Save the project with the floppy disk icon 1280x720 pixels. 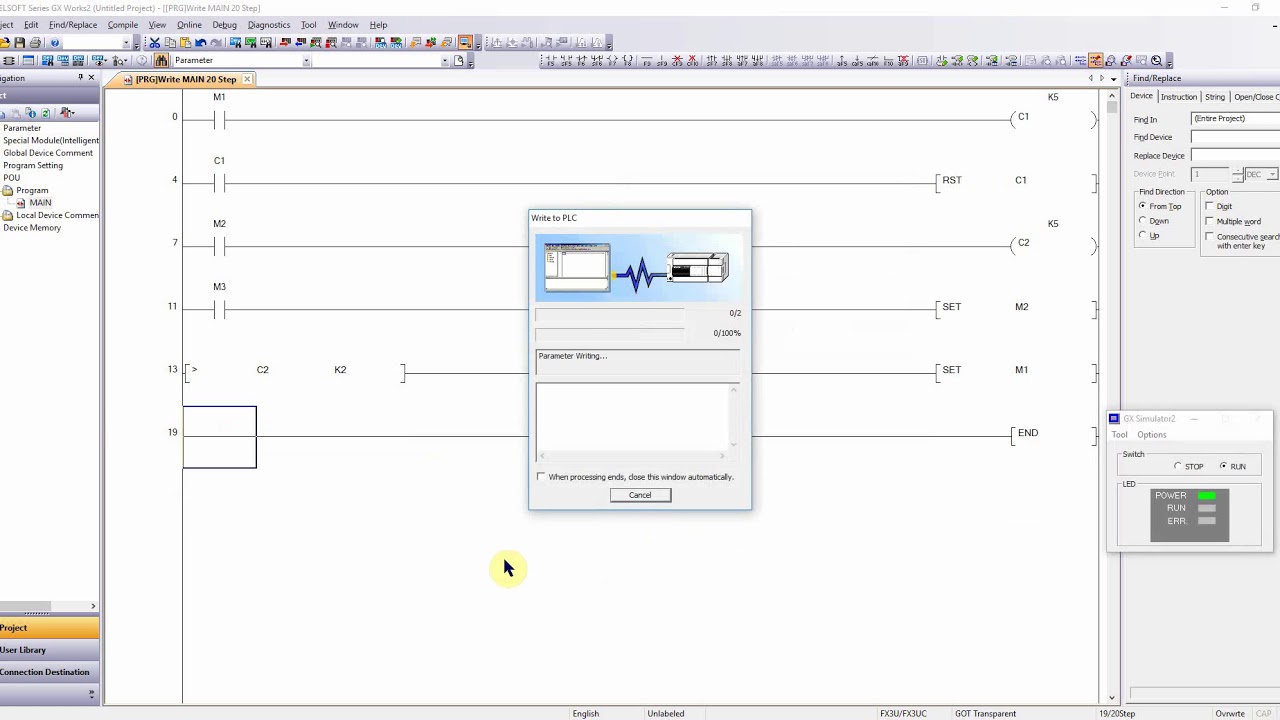click(19, 43)
